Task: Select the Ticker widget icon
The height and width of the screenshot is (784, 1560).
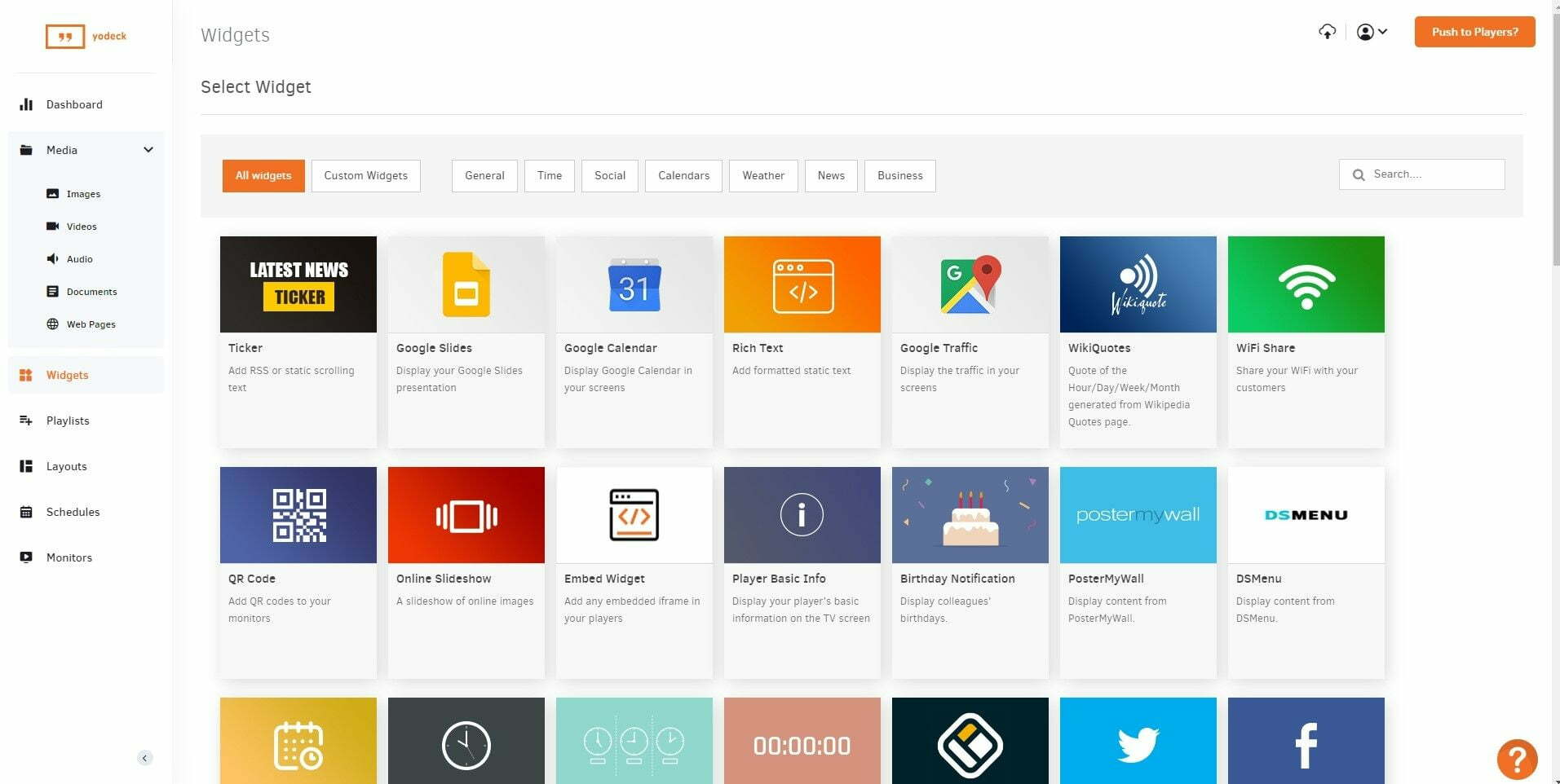Action: pyautogui.click(x=298, y=284)
